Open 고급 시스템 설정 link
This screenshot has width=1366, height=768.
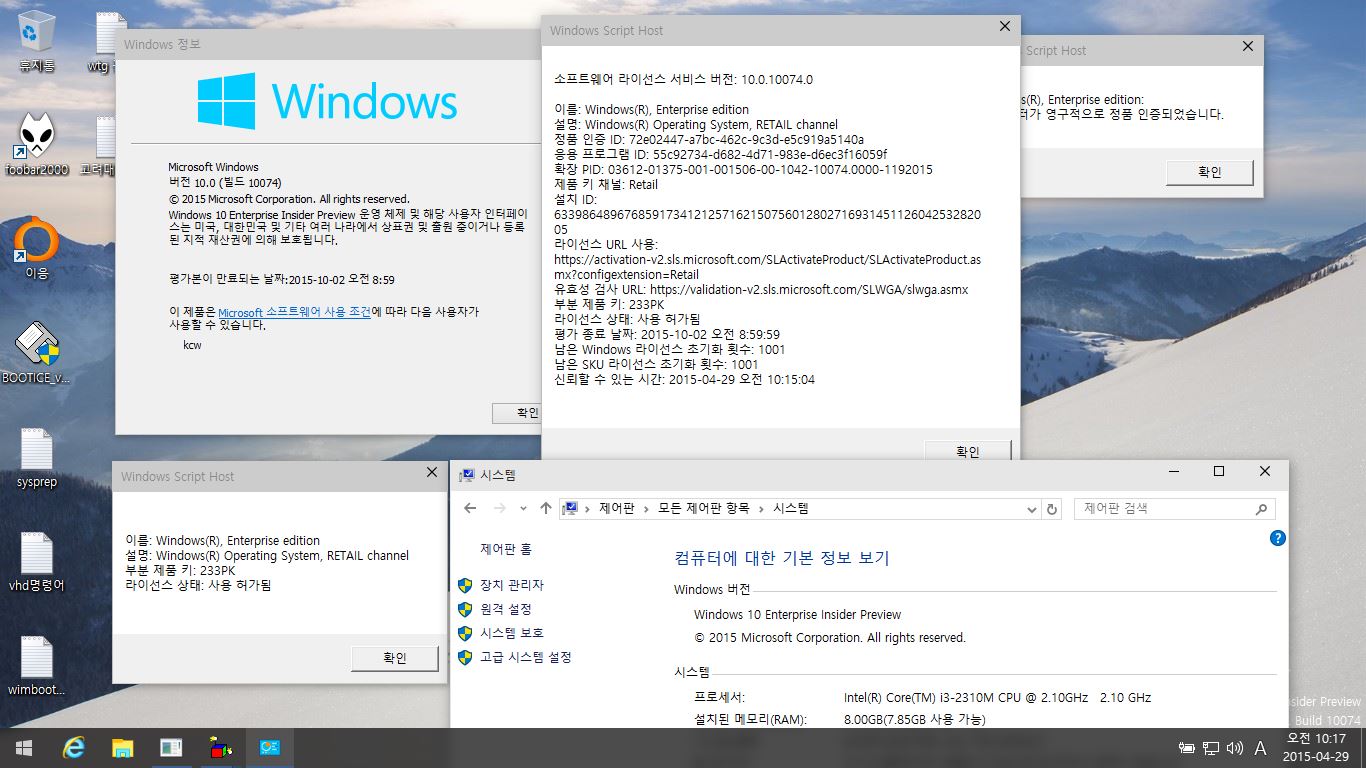click(x=526, y=657)
